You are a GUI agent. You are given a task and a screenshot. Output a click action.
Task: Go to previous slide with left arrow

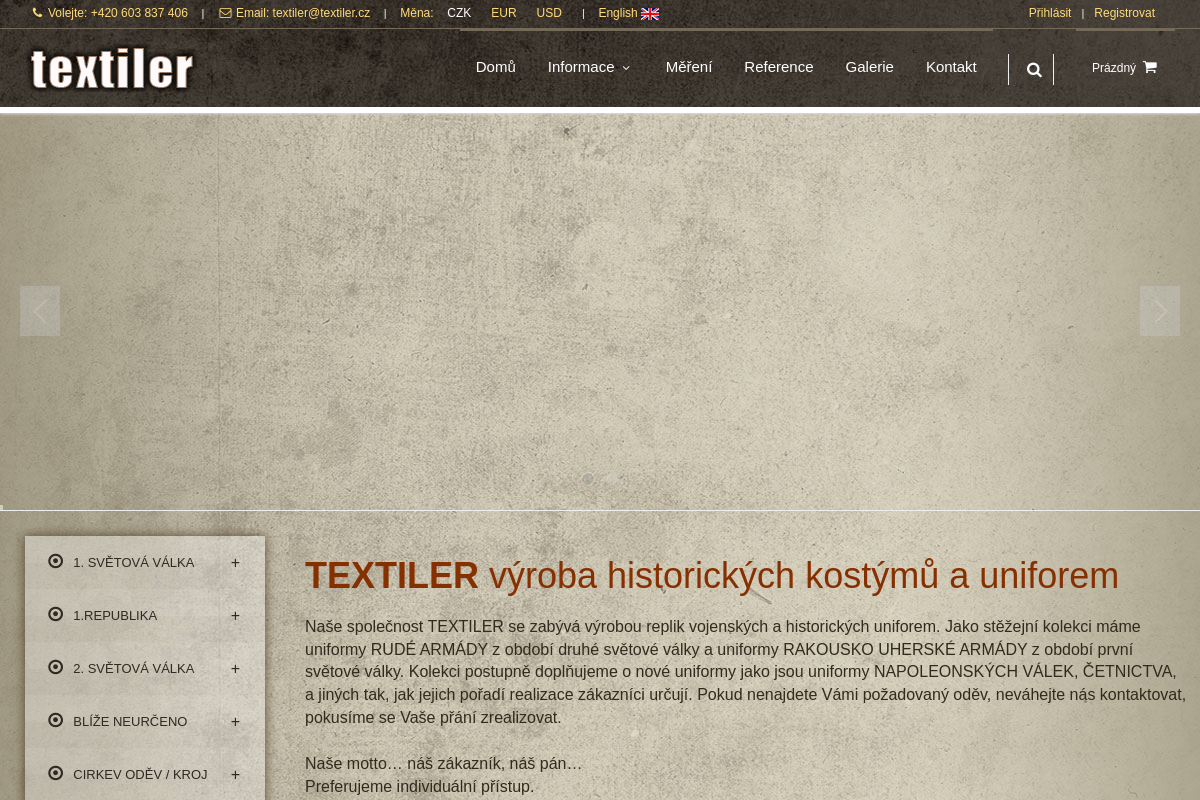[x=40, y=310]
